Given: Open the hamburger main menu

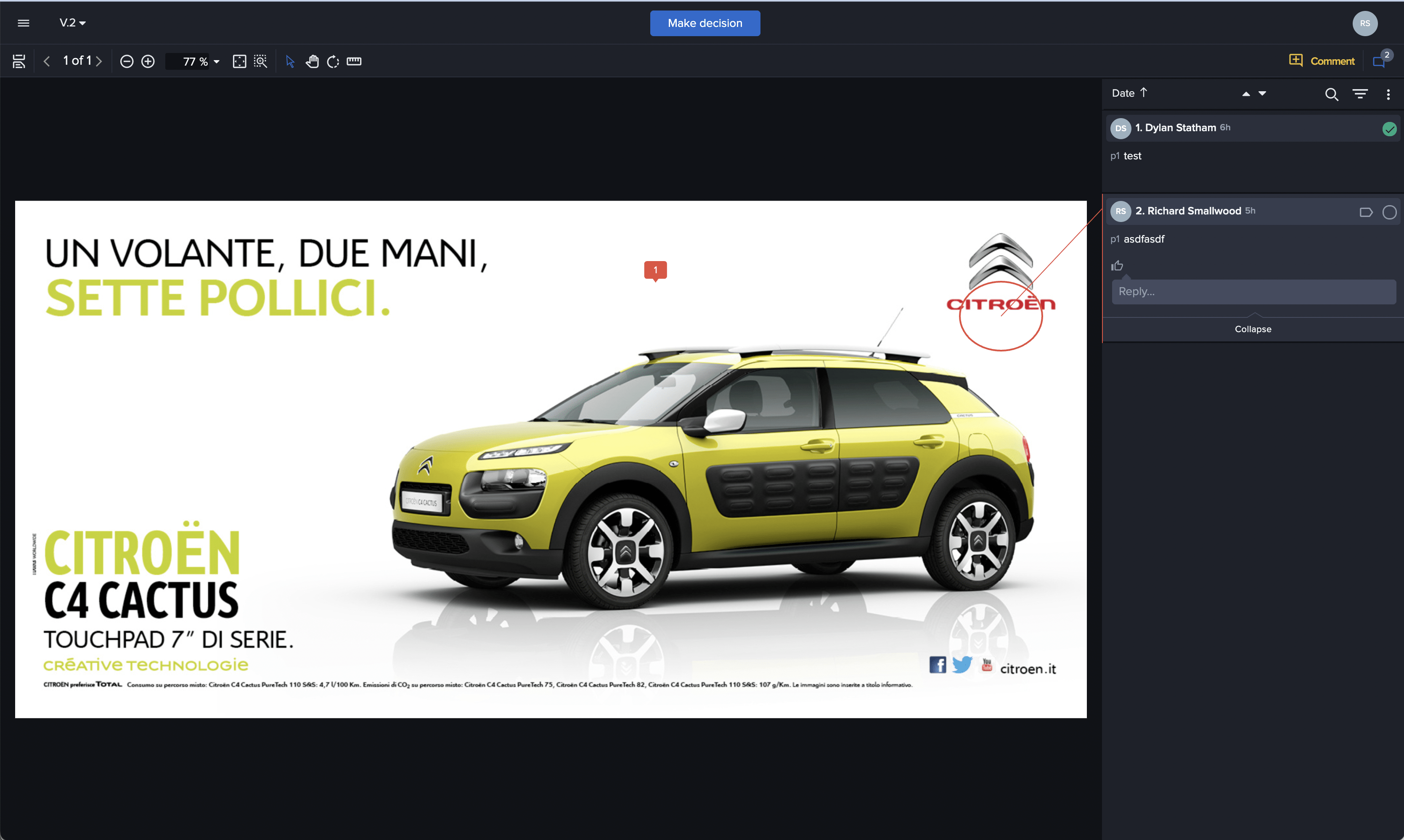Looking at the screenshot, I should click(x=23, y=23).
